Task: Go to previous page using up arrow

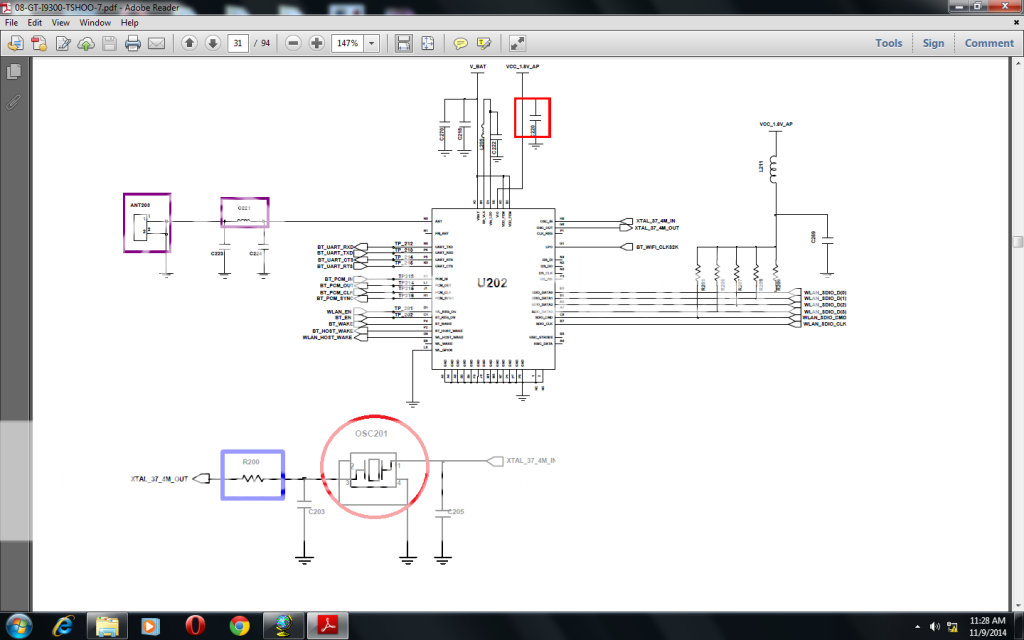Action: pos(190,43)
